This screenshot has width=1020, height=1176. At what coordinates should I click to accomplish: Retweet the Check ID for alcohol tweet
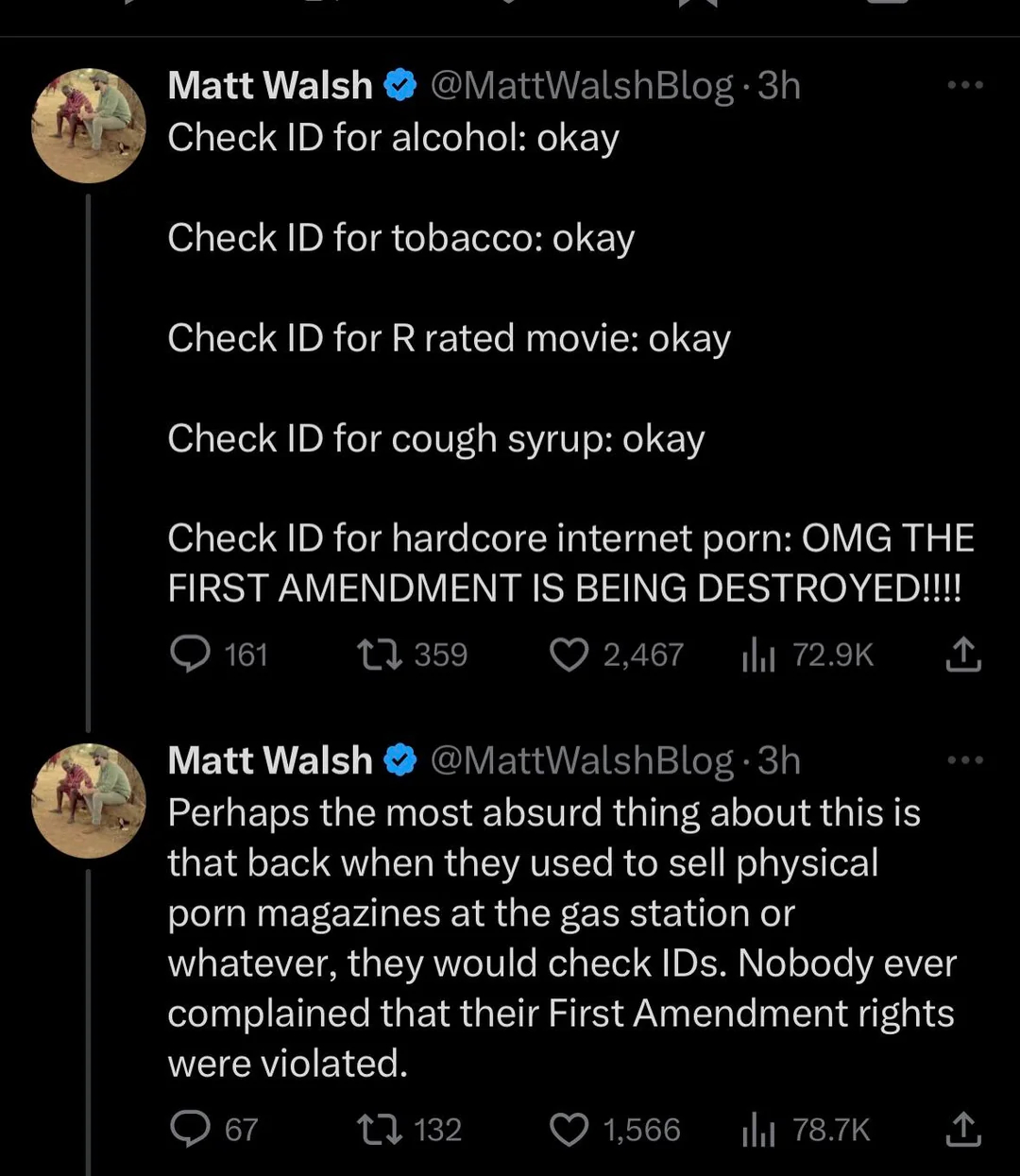(x=381, y=654)
